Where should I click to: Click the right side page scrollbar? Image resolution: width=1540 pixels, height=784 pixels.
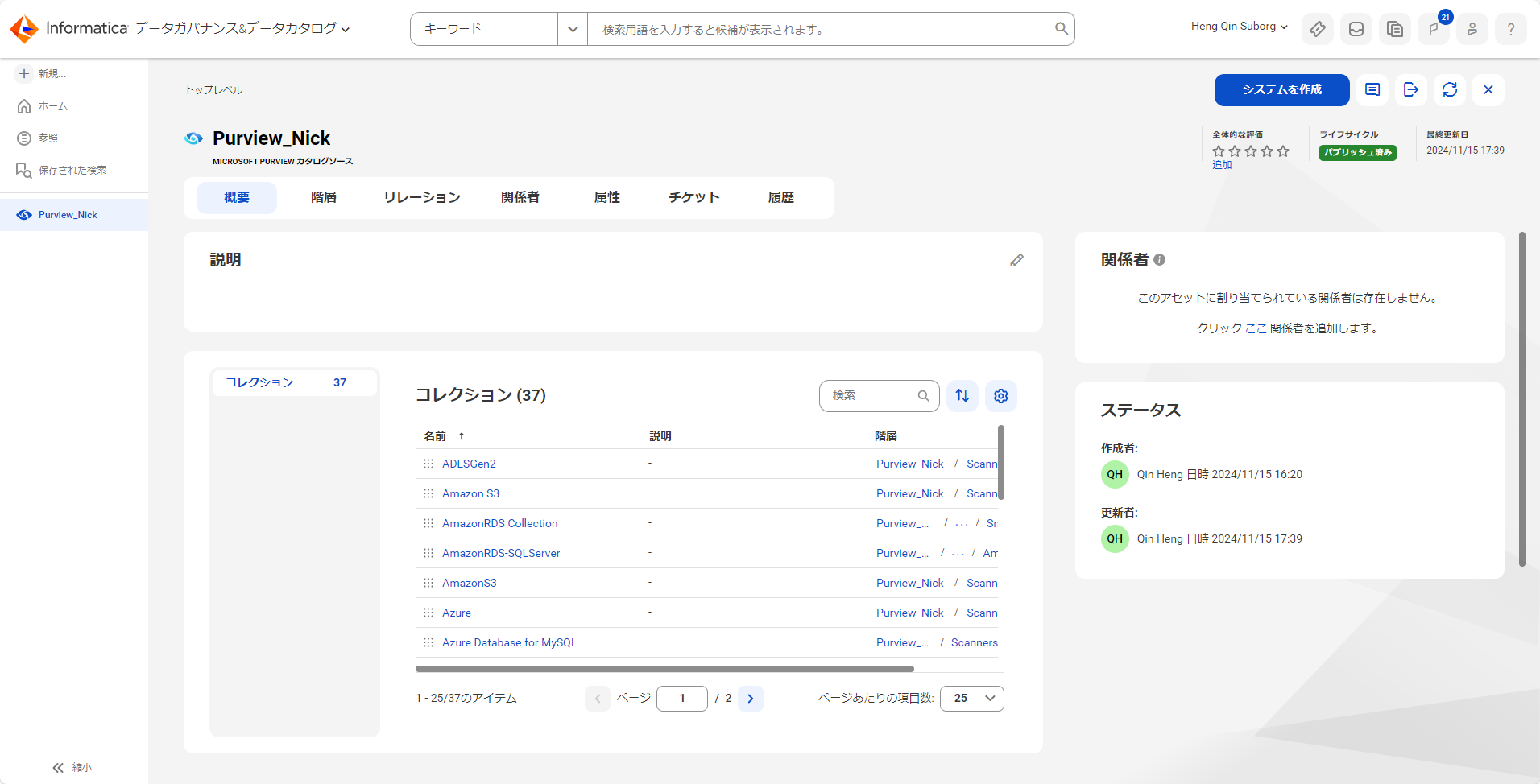(x=1522, y=399)
